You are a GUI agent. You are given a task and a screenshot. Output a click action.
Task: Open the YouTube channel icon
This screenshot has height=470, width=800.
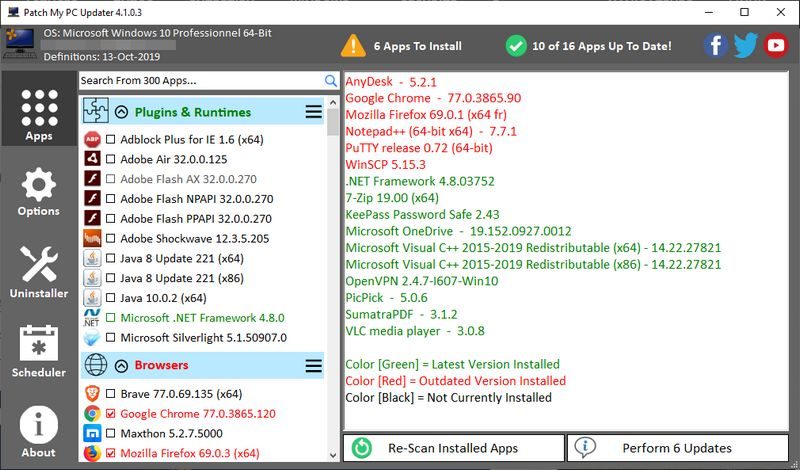(x=776, y=45)
